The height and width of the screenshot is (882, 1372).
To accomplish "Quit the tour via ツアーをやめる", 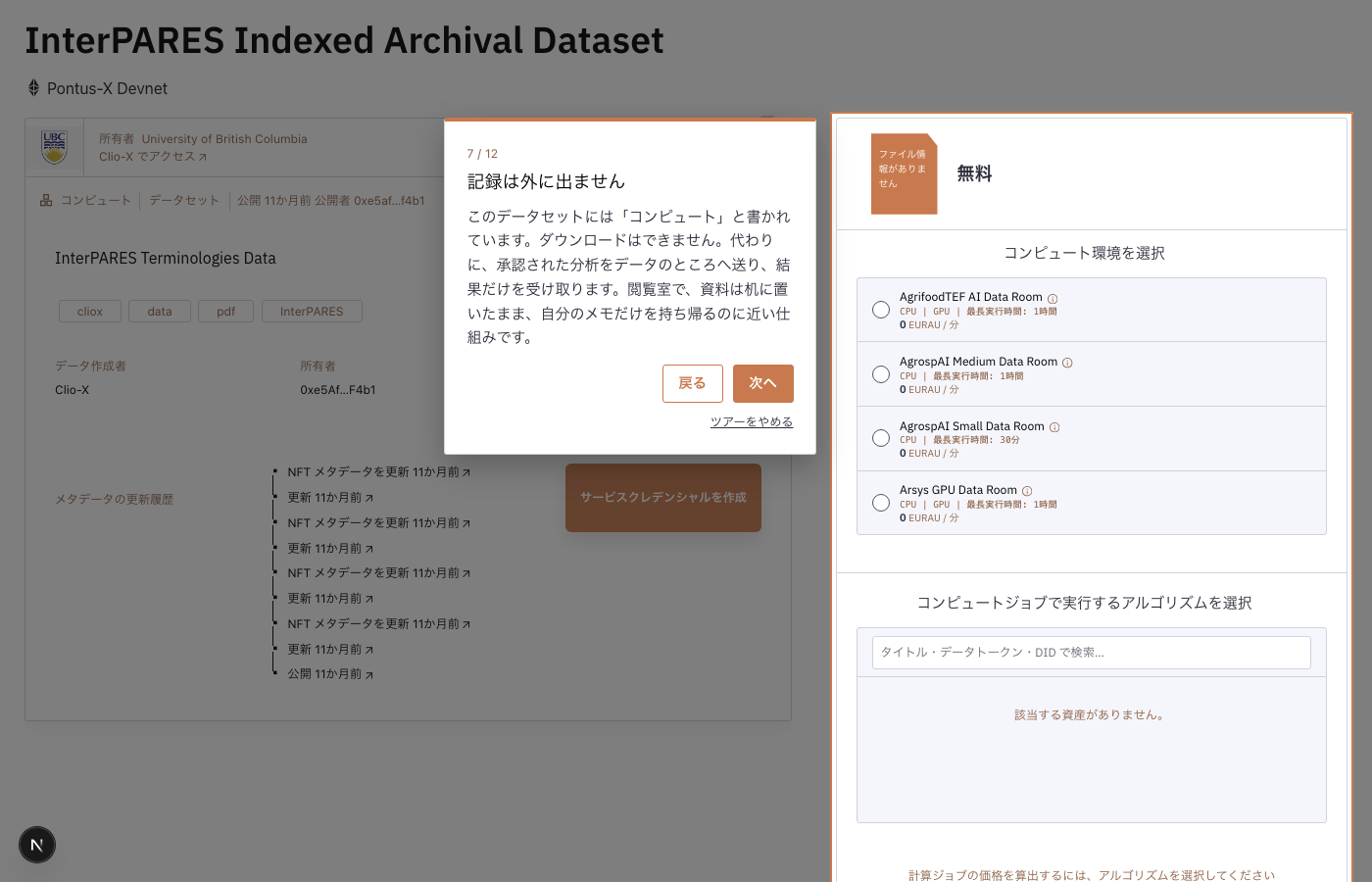I will (x=752, y=422).
